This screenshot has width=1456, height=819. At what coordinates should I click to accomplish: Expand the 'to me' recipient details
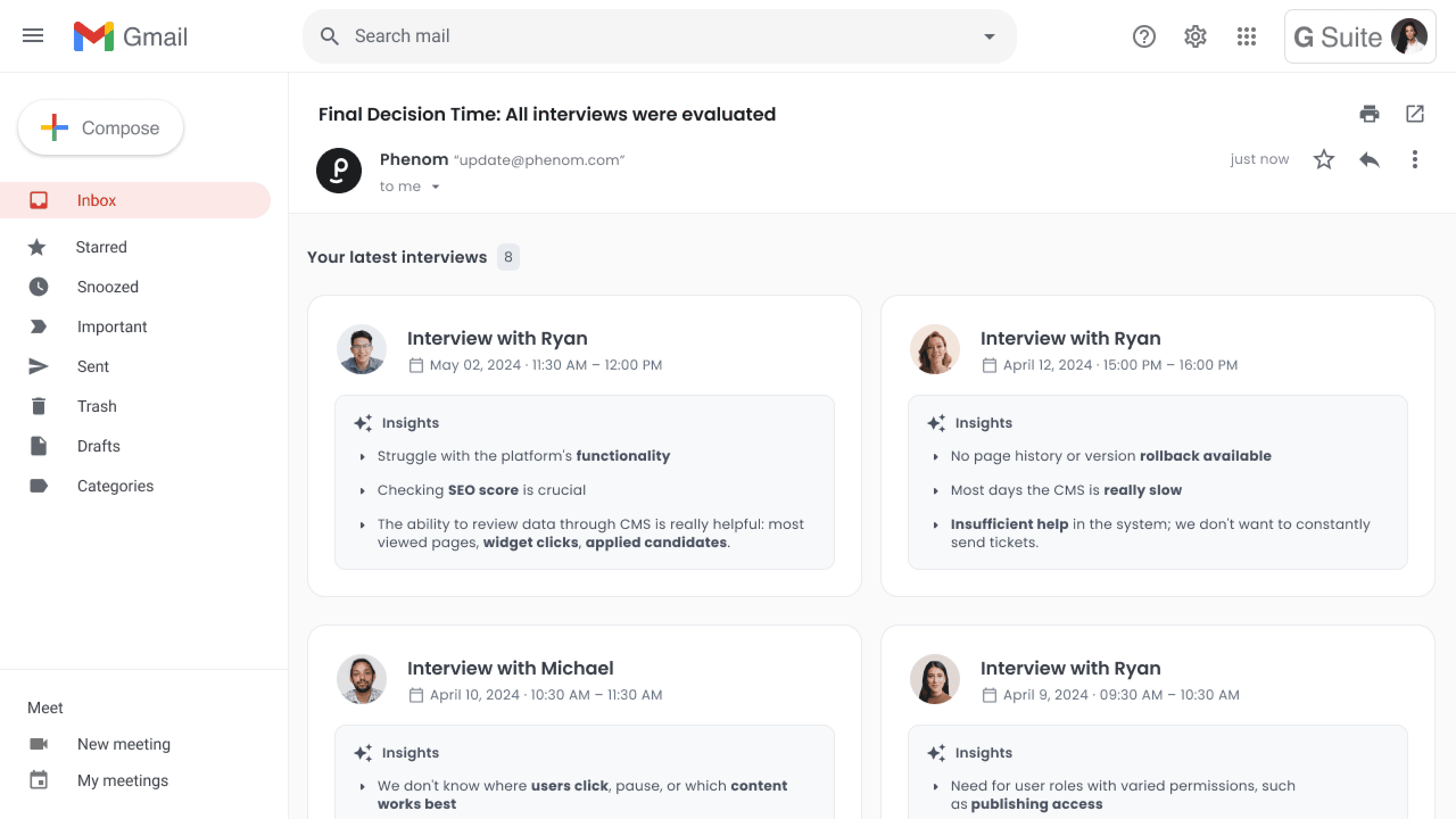pyautogui.click(x=436, y=187)
